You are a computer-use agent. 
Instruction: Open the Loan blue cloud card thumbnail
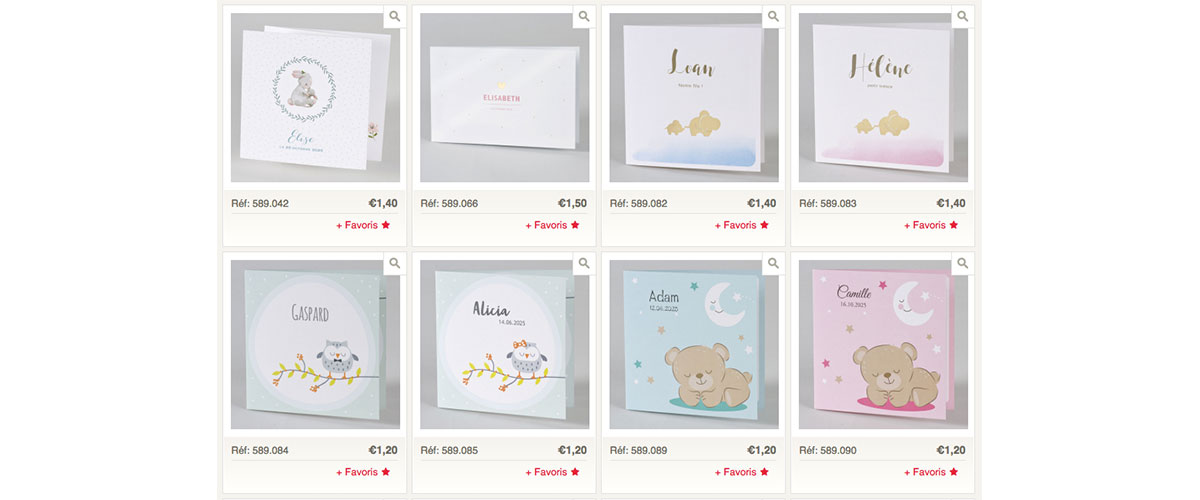(x=694, y=97)
